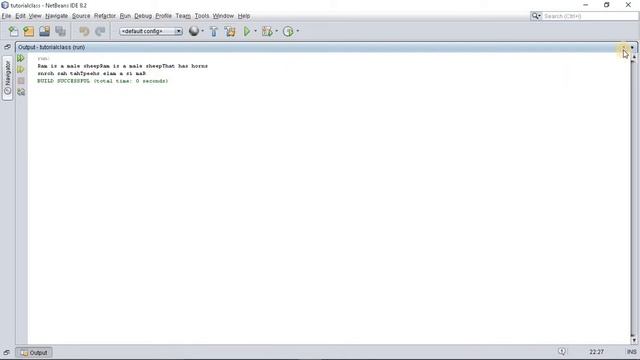640x360 pixels.
Task: Open the Edit menu
Action: (20, 16)
